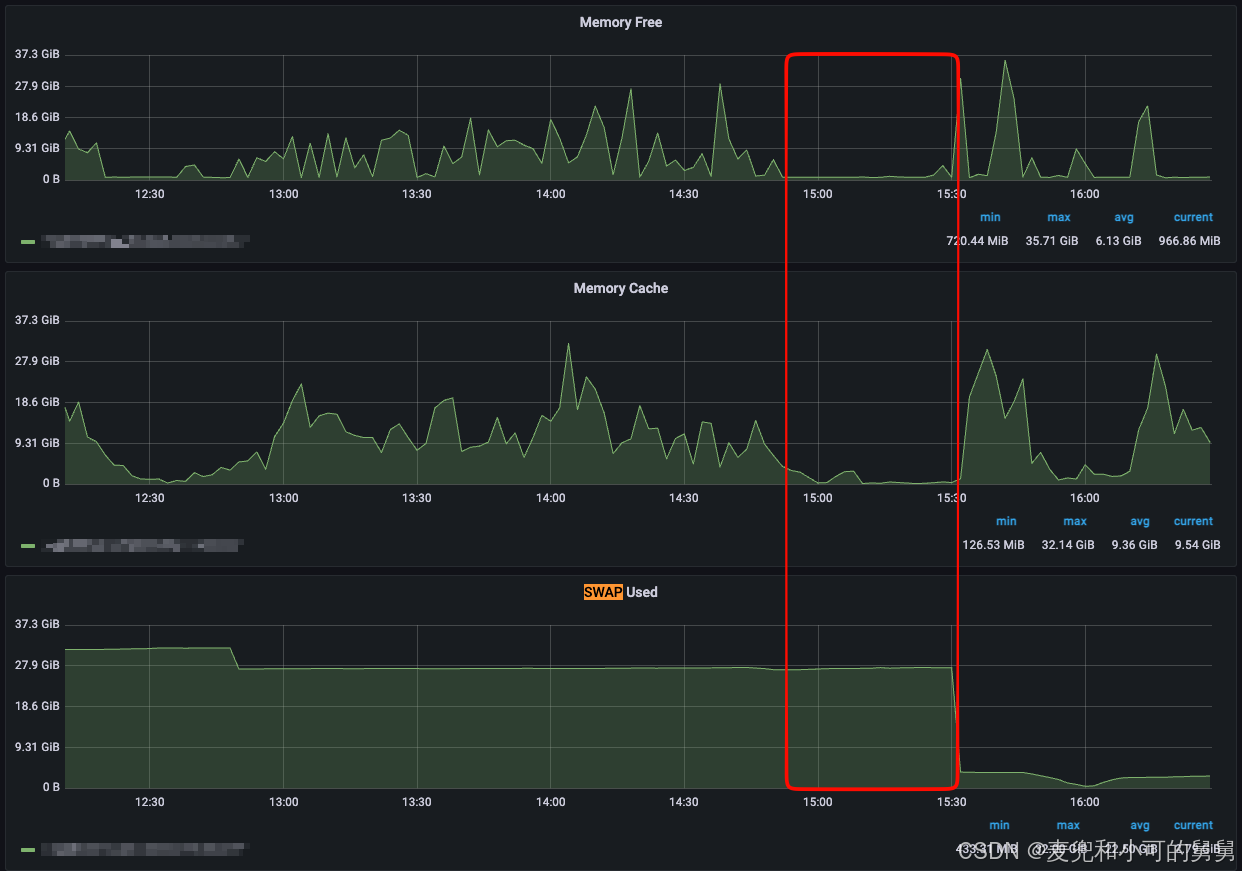Sort Memory Cache legend by avg column
Viewport: 1242px width, 871px height.
tap(1140, 521)
